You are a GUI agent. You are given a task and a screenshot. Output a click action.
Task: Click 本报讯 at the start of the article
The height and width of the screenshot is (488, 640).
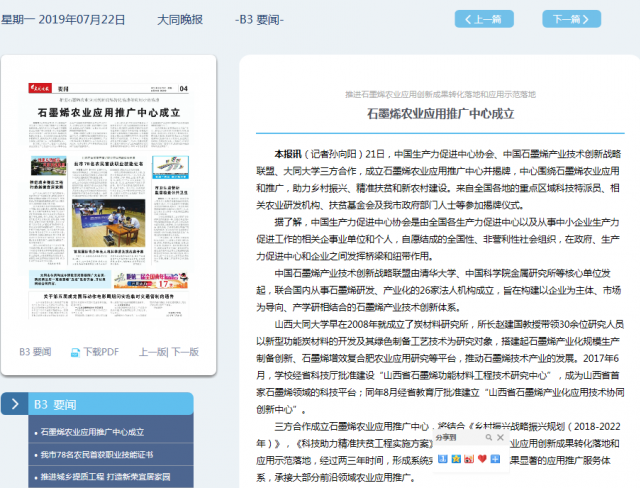[288, 154]
